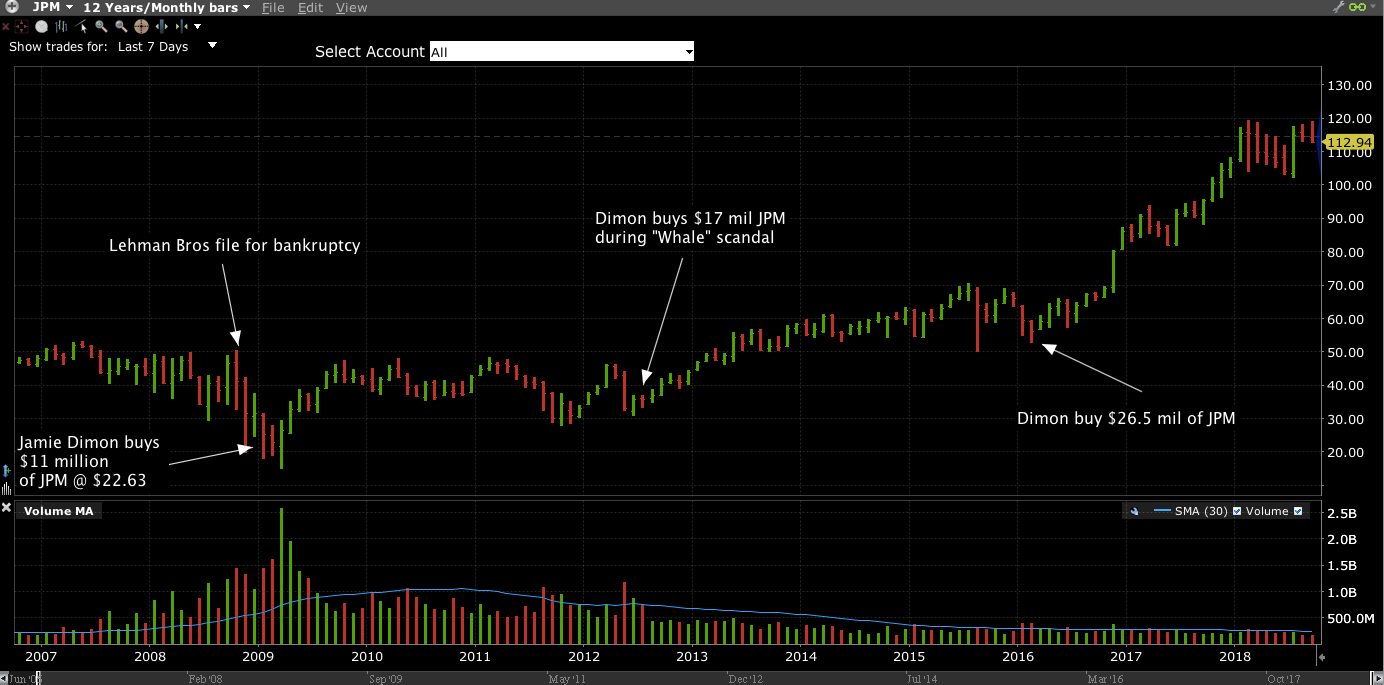Close the Volume MA panel
This screenshot has height=685, width=1384.
pyautogui.click(x=6, y=509)
